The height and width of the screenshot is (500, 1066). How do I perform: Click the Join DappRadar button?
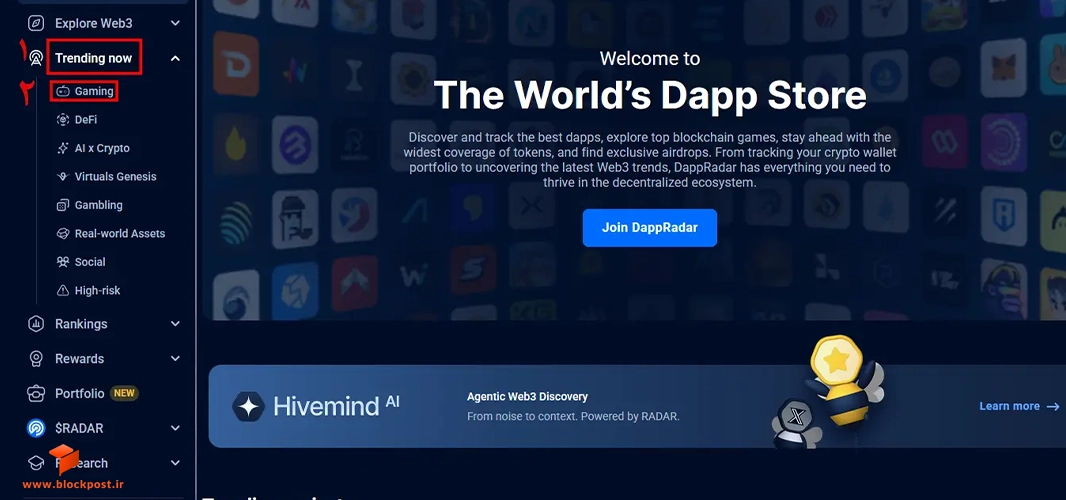coord(649,228)
